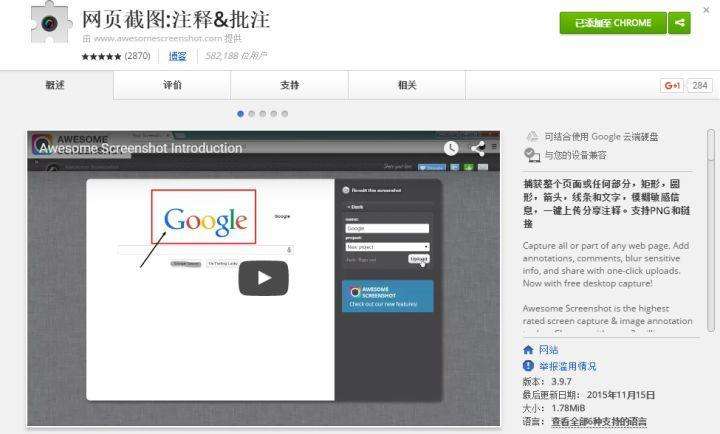Click 查看全部6种支持的语言 link

pyautogui.click(x=599, y=421)
